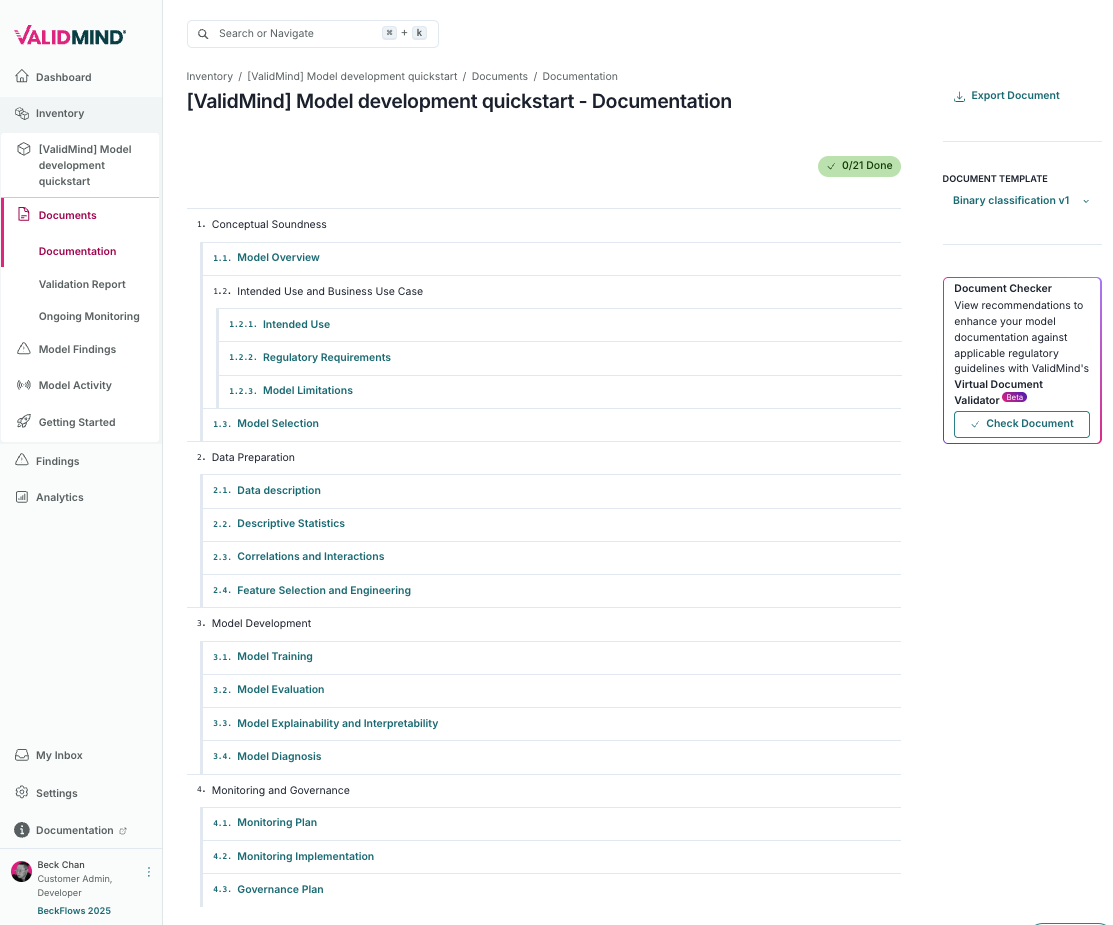1113x925 pixels.
Task: Select the Inventory sidebar icon
Action: 22,113
